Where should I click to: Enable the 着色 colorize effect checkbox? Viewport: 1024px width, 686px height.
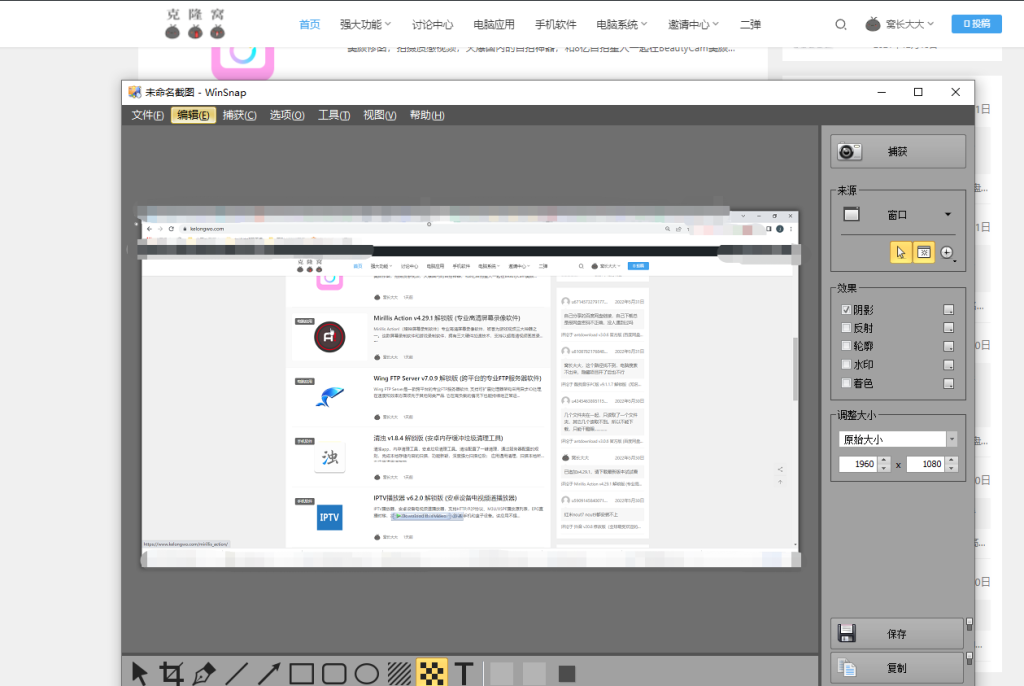[x=846, y=384]
